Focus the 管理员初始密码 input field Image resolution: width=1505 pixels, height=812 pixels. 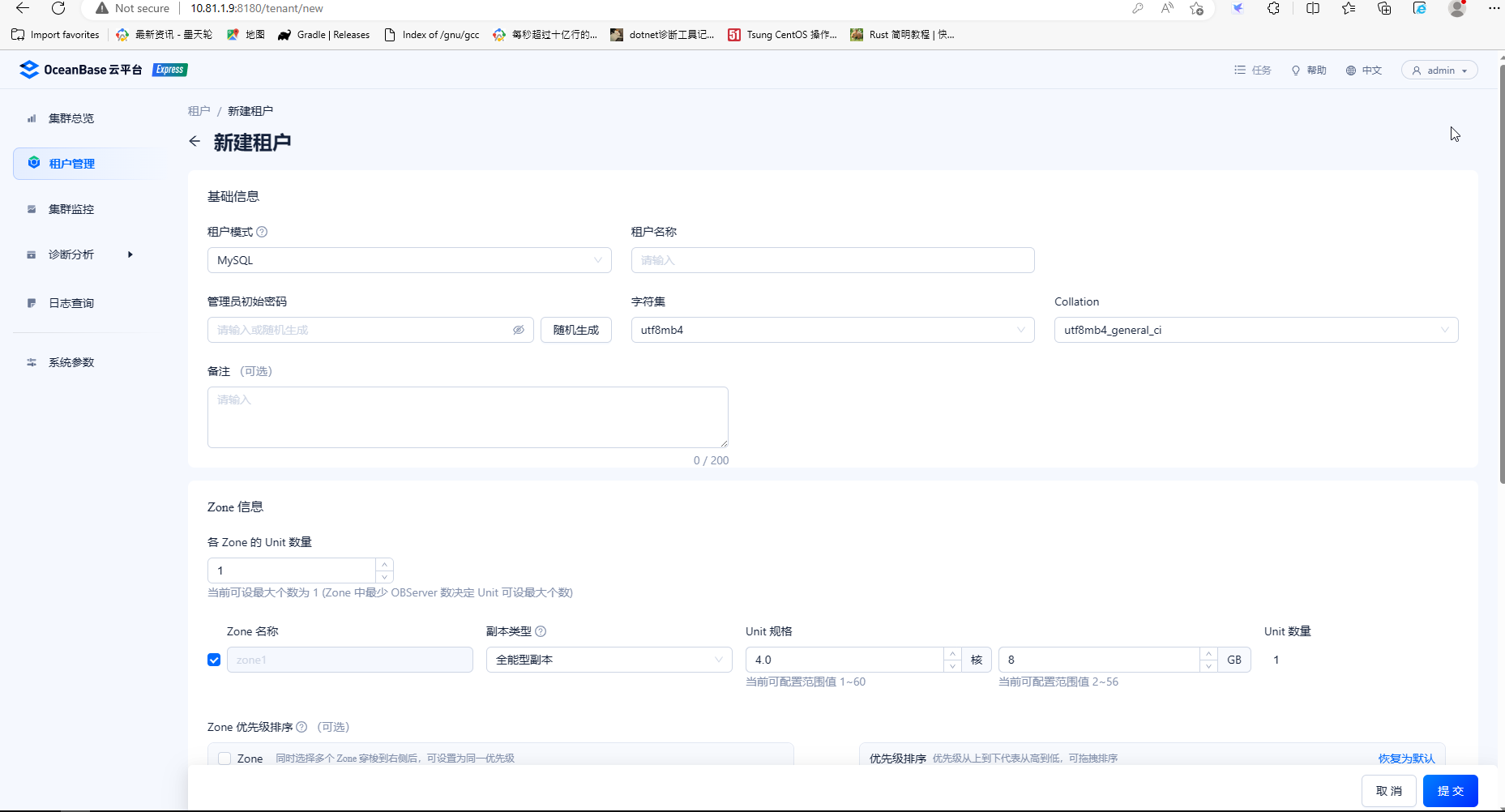pyautogui.click(x=370, y=330)
